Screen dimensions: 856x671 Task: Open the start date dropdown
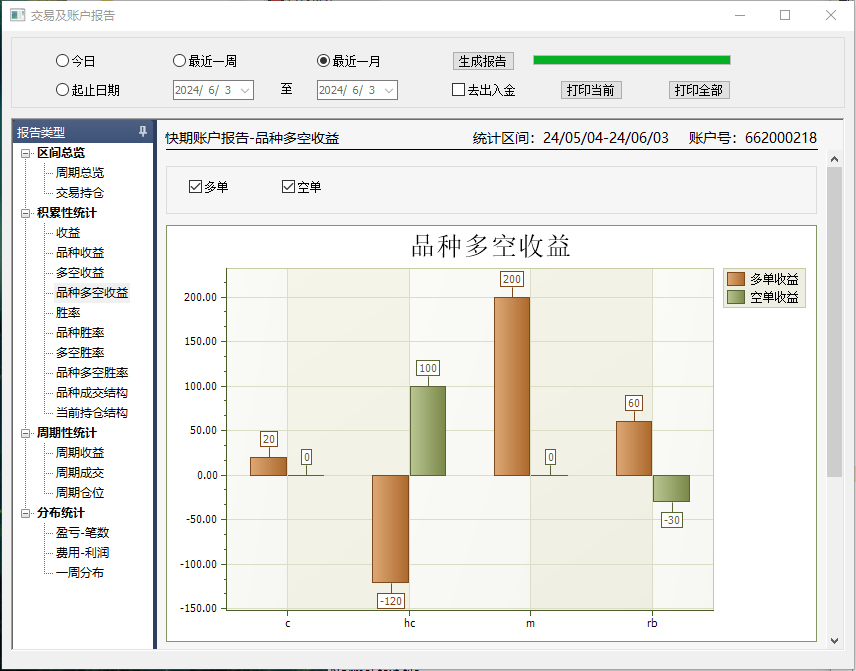click(245, 90)
